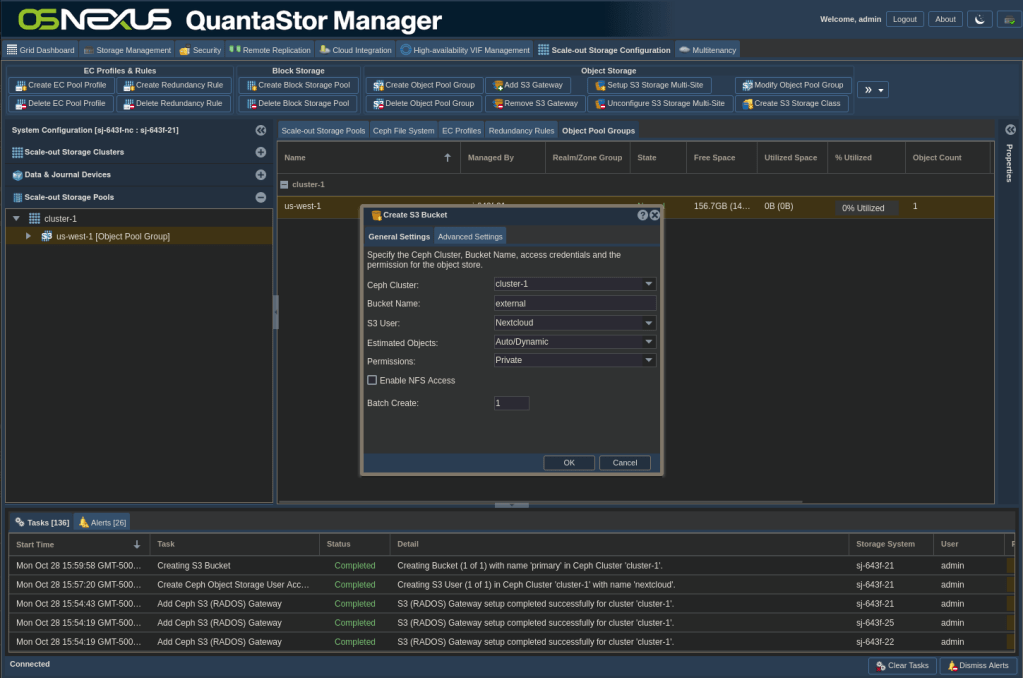Click Create S3 Storage Class
Image resolution: width=1023 pixels, height=678 pixels.
pyautogui.click(x=793, y=103)
